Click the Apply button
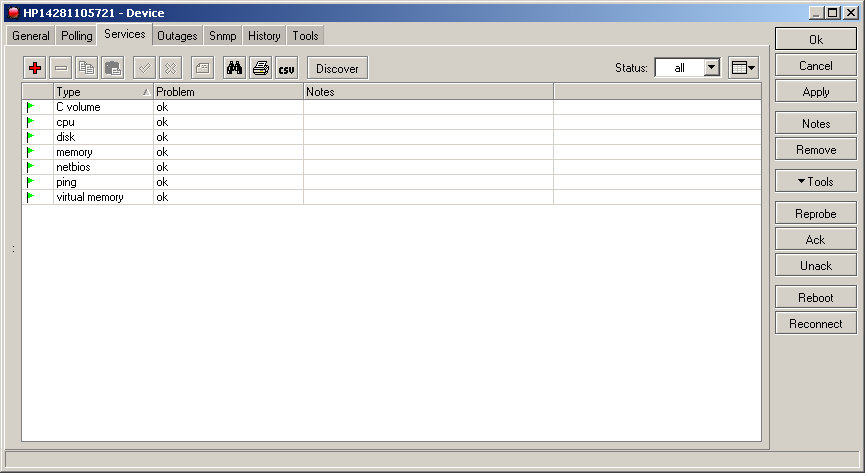Image resolution: width=865 pixels, height=473 pixels. pyautogui.click(x=815, y=91)
